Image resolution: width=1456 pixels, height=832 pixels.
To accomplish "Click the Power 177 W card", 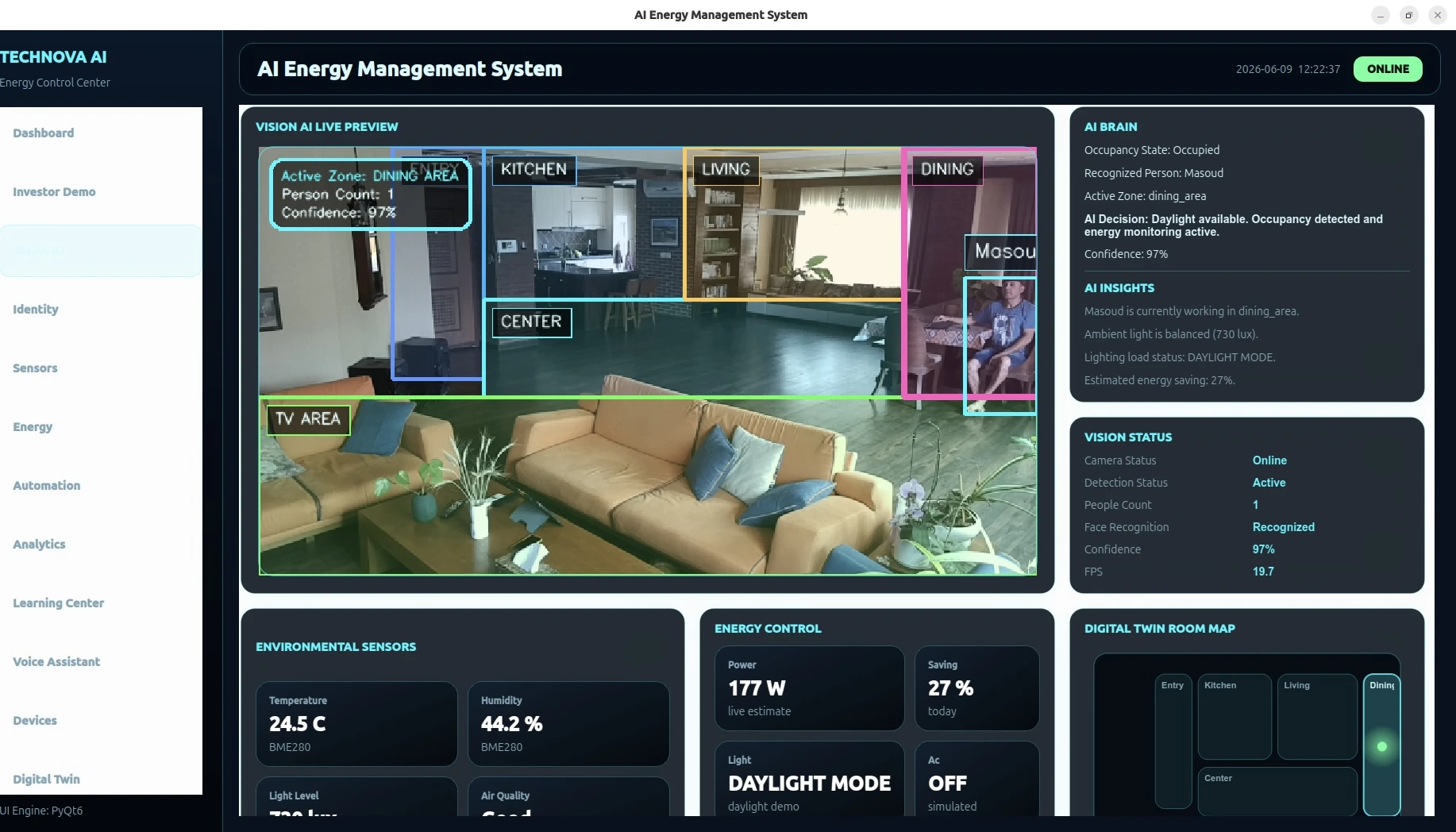I will 810,688.
